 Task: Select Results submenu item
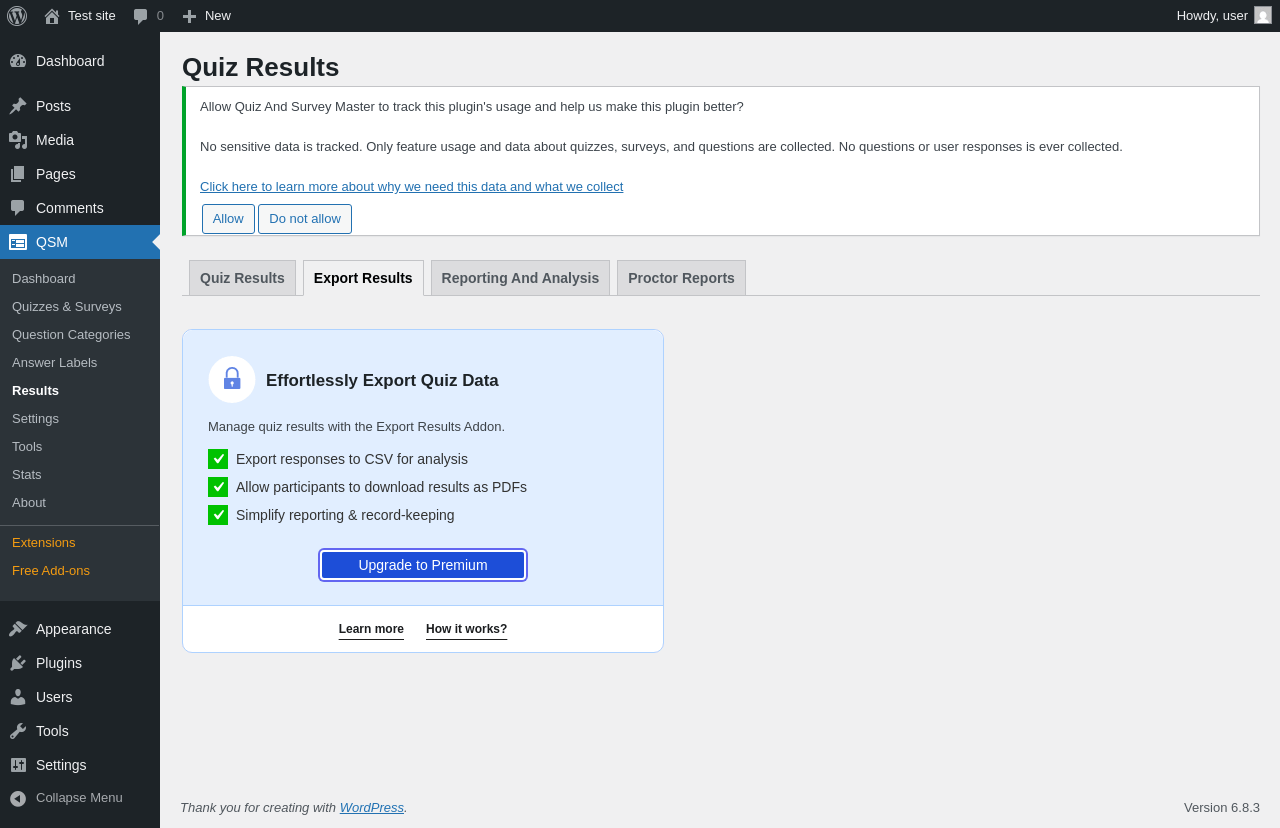[x=80, y=391]
